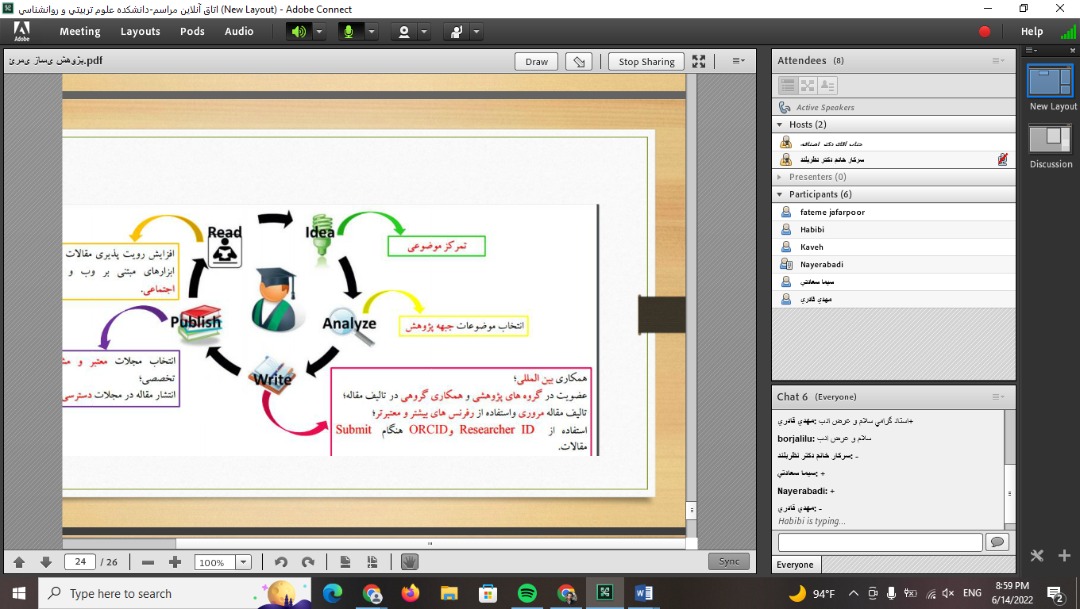Click the red recording indicator
The width and height of the screenshot is (1080, 609).
(984, 32)
